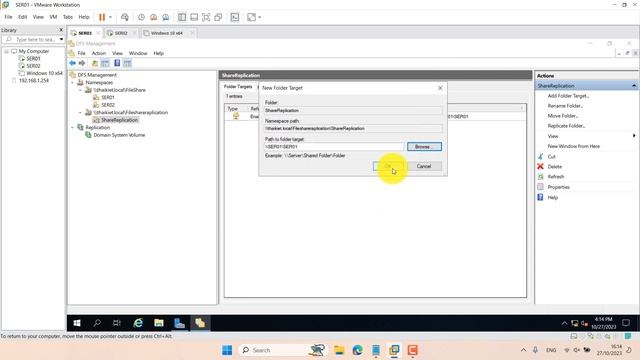Collapse My Computer in the Library tree
This screenshot has height=360, width=640.
pos(6,51)
